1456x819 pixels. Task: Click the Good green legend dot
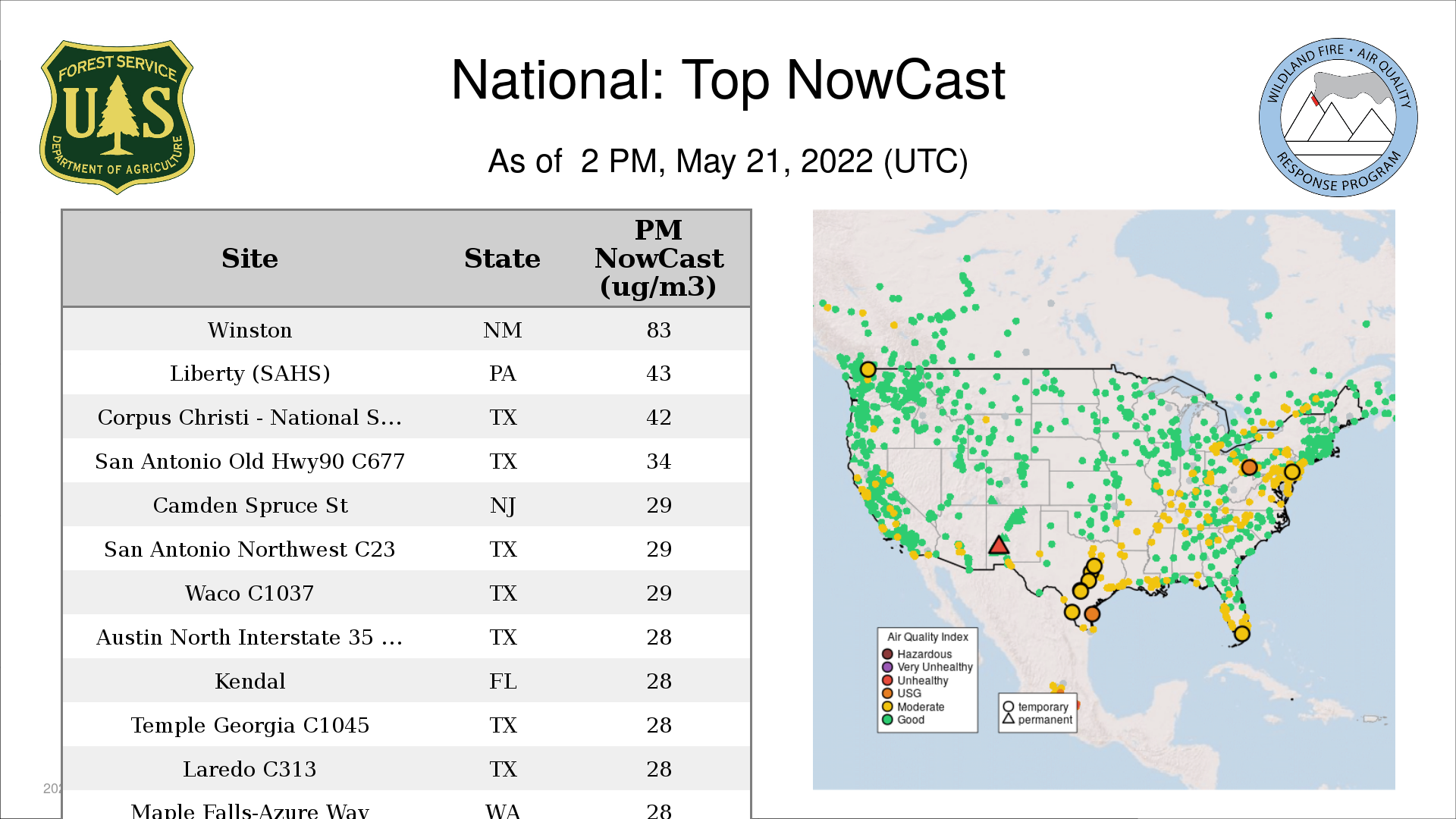[887, 720]
